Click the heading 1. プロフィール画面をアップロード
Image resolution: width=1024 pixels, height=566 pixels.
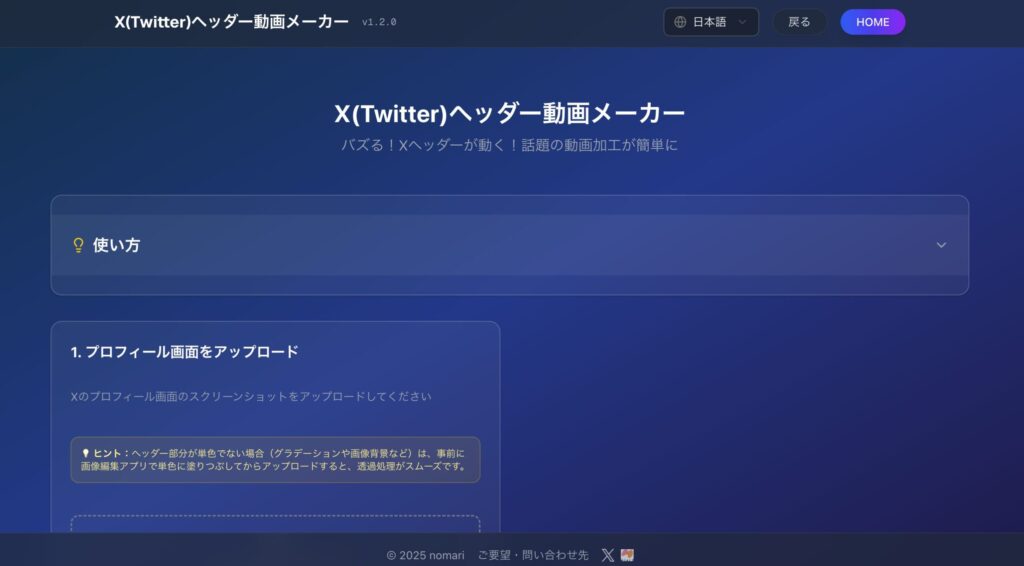[185, 352]
